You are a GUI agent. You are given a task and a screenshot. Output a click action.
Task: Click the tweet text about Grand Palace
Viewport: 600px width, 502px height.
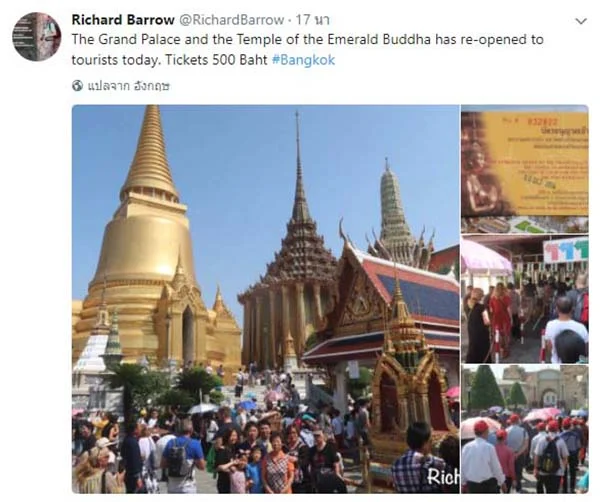click(307, 50)
